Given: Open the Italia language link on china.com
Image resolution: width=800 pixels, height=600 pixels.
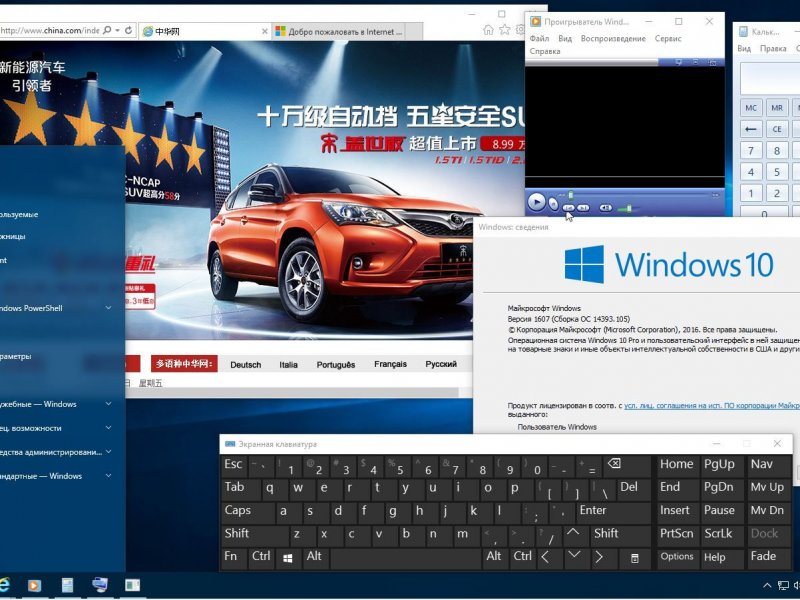Looking at the screenshot, I should point(288,365).
